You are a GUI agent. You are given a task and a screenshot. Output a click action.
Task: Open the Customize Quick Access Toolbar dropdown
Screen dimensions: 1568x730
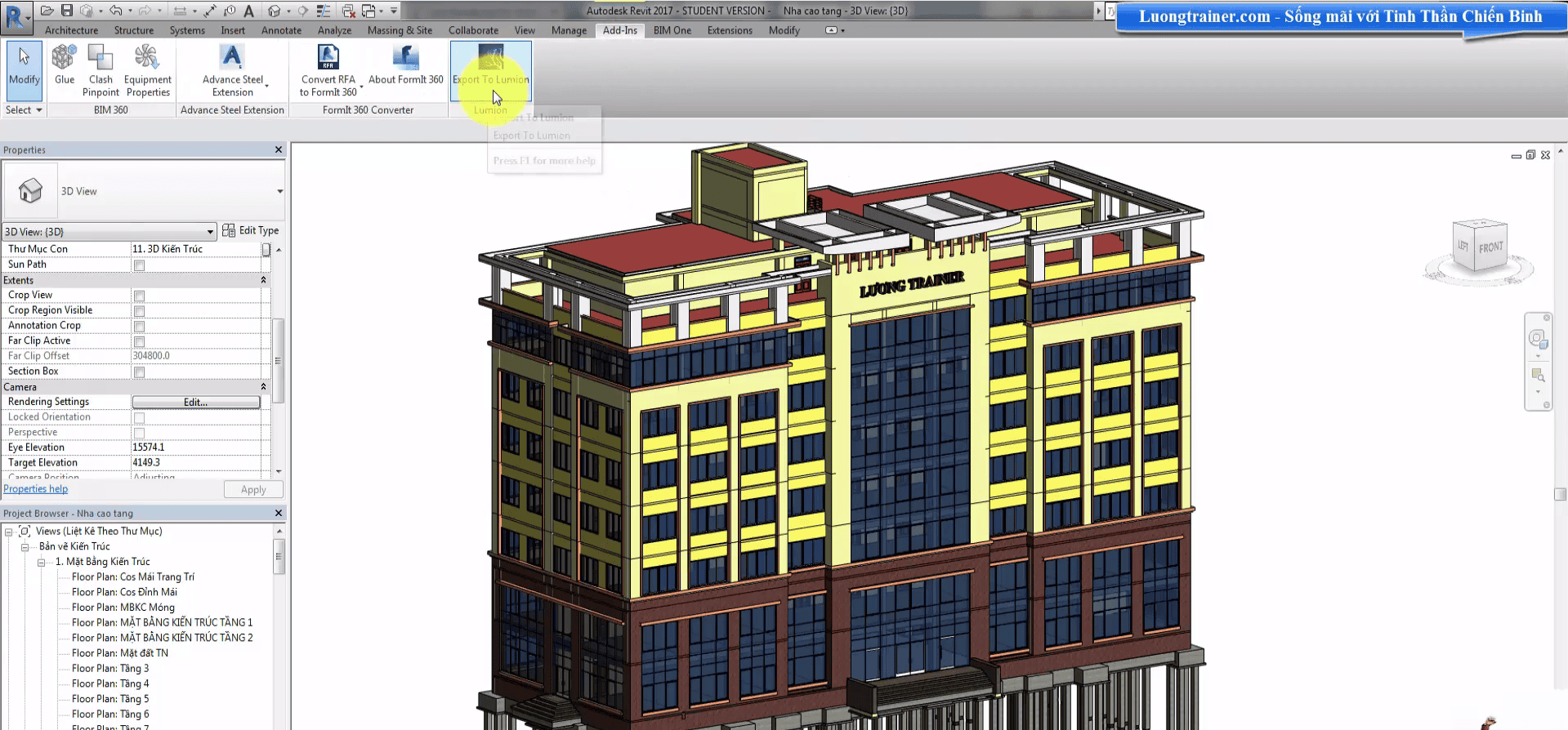(394, 11)
